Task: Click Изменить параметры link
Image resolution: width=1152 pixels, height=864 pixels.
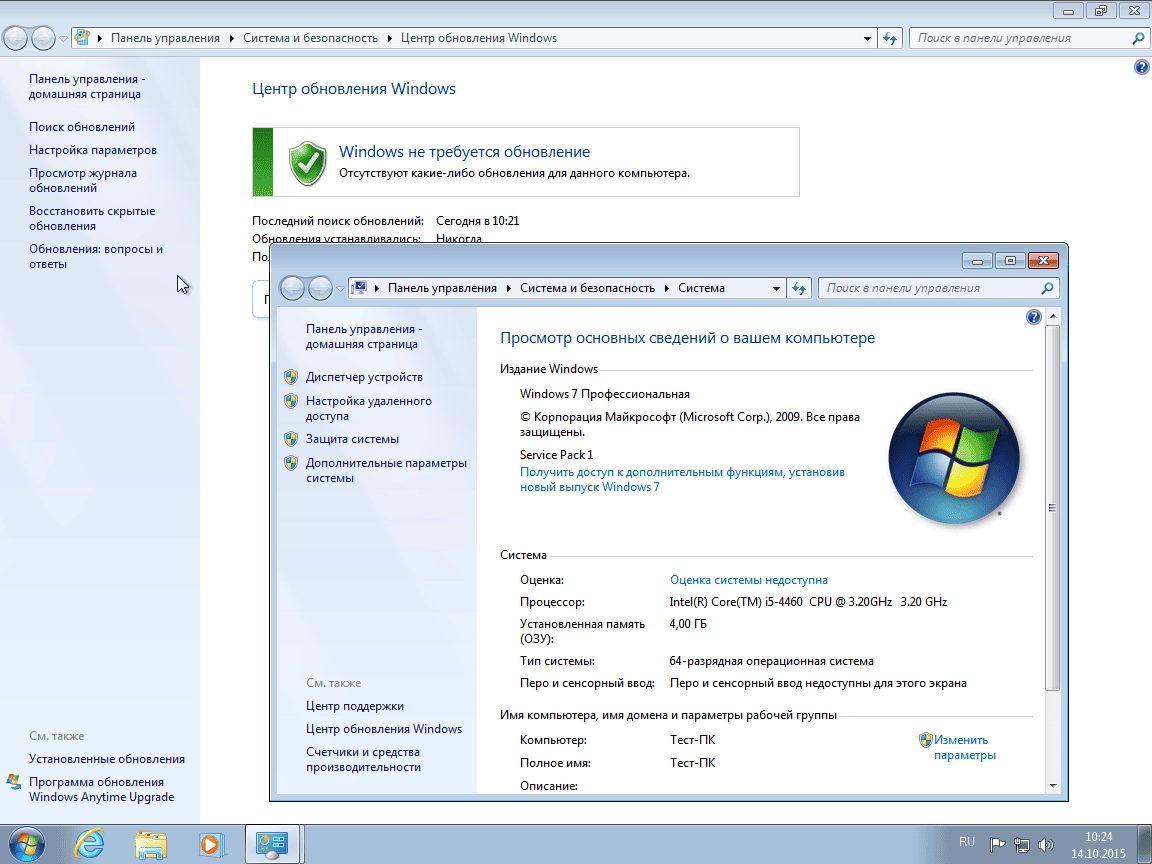Action: [x=964, y=747]
